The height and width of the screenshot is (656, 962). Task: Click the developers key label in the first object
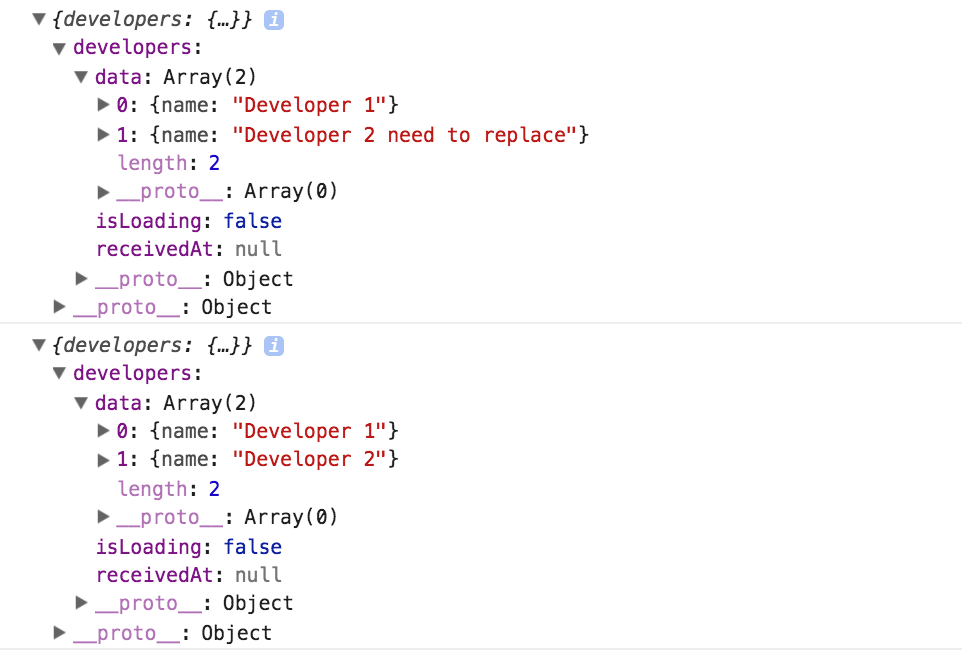click(134, 47)
